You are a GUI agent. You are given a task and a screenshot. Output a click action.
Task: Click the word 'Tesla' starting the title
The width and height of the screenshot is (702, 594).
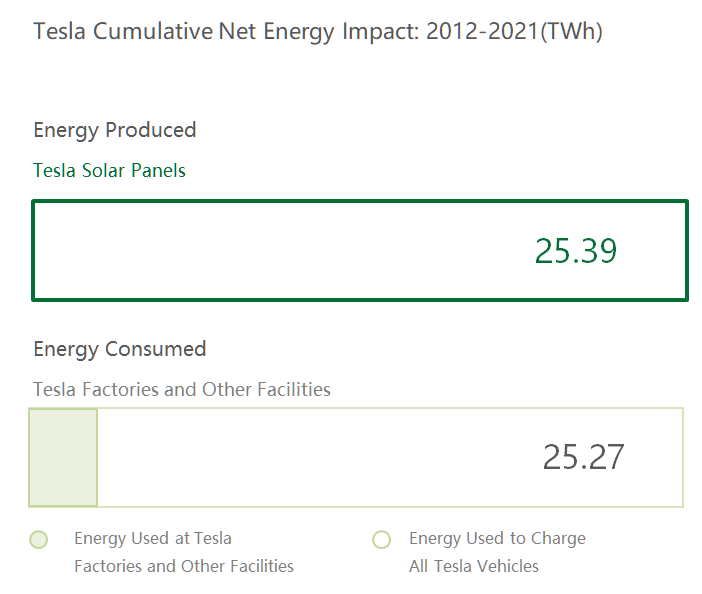tap(59, 31)
